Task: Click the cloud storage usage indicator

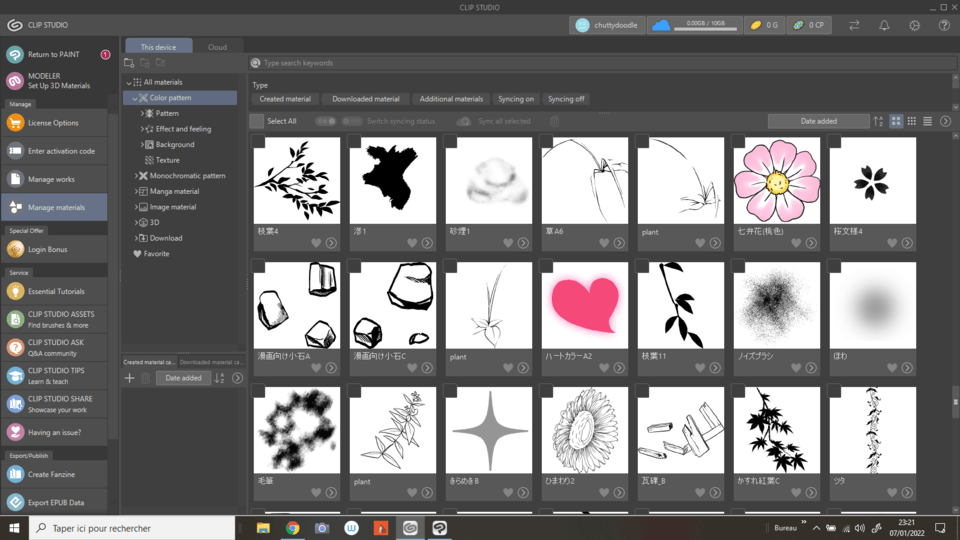Action: coord(694,25)
